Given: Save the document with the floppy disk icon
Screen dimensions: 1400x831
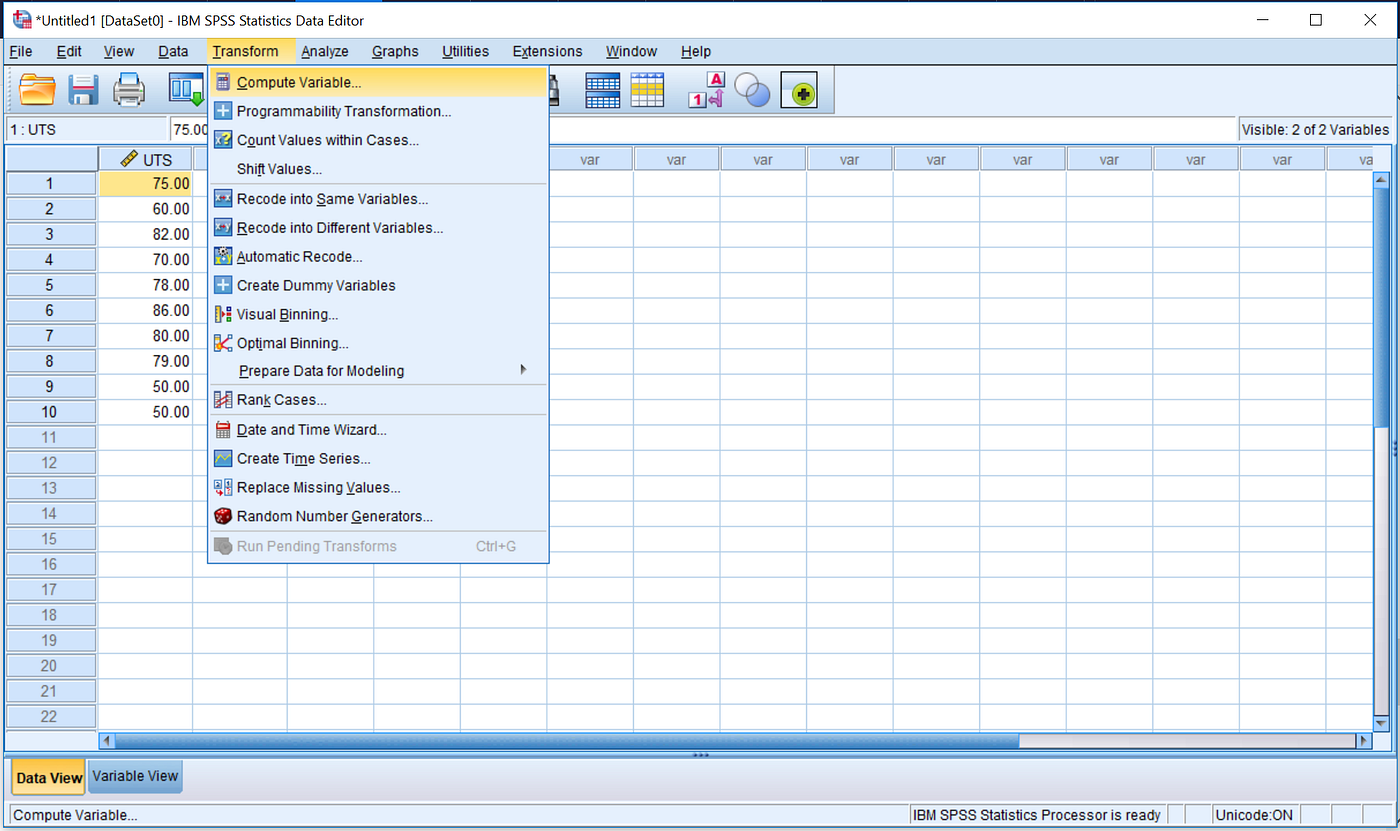Looking at the screenshot, I should click(x=83, y=91).
